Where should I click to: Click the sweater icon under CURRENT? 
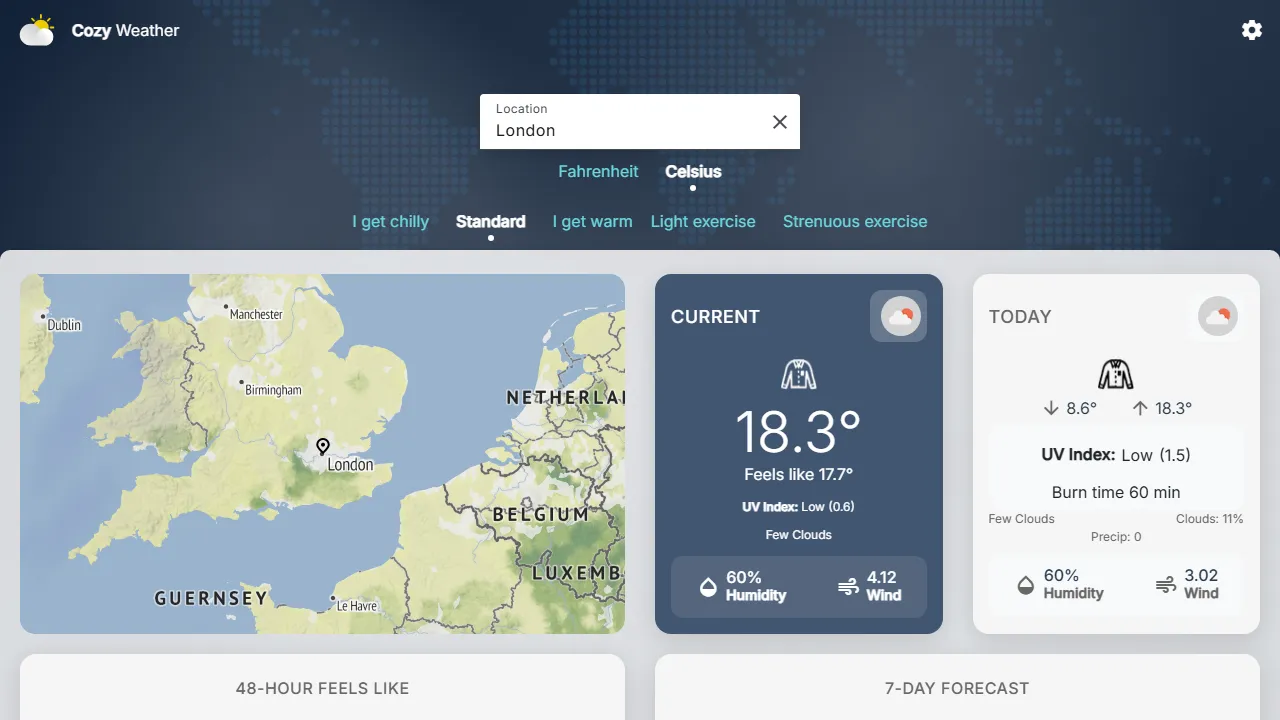click(798, 374)
